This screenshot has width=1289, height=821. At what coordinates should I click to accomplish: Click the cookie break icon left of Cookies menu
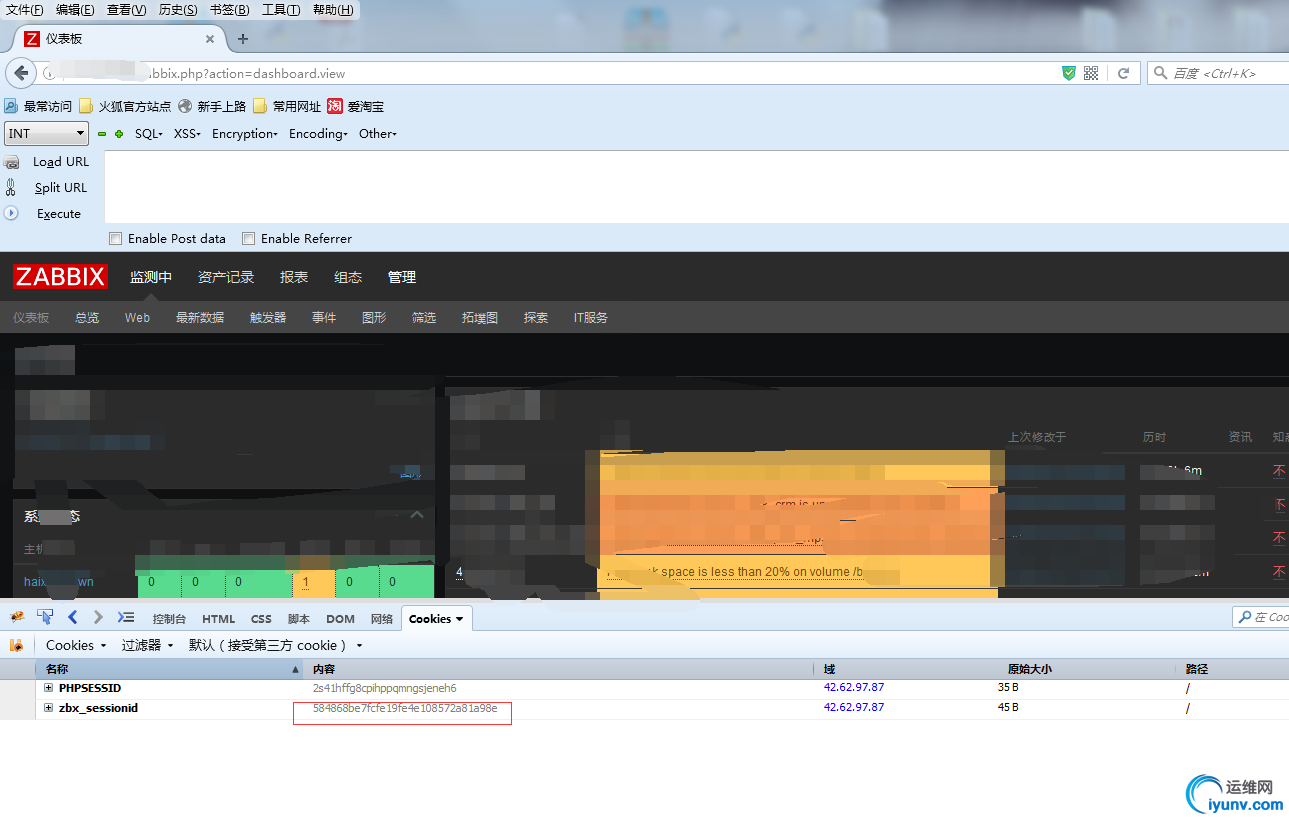(16, 645)
